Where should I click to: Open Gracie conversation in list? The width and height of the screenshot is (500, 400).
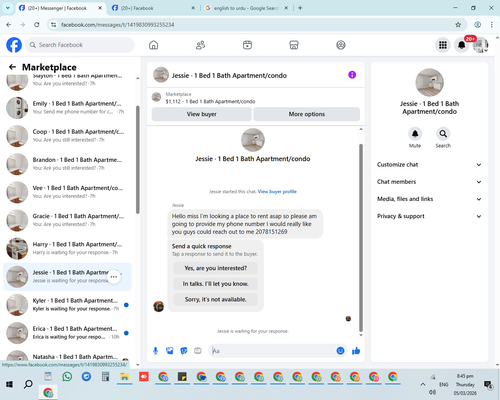[x=68, y=220]
